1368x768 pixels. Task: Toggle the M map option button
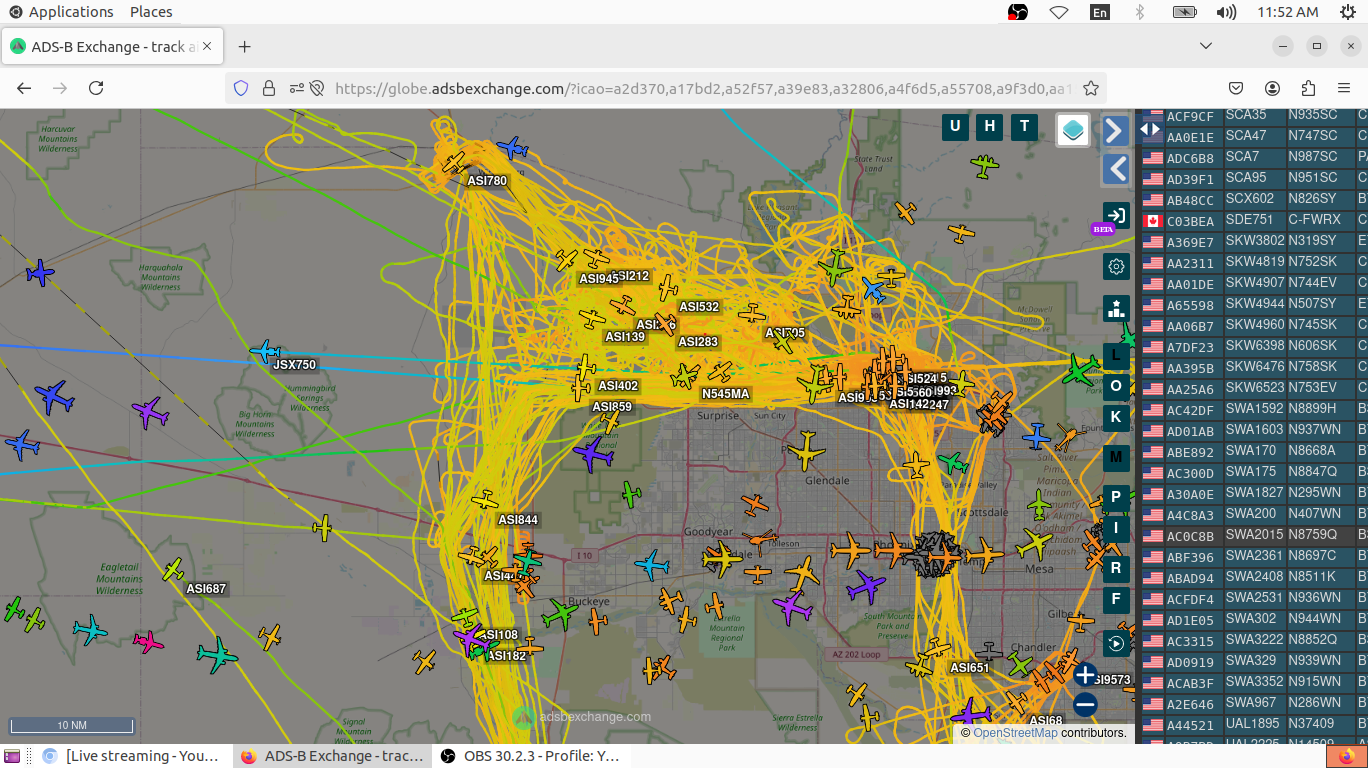1116,458
